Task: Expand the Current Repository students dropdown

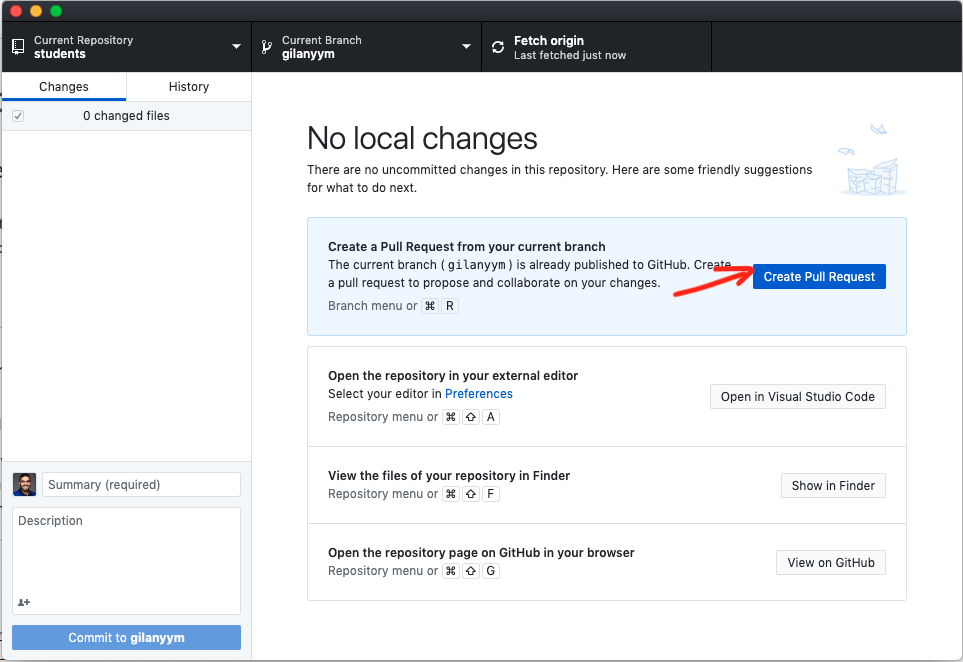Action: 127,47
